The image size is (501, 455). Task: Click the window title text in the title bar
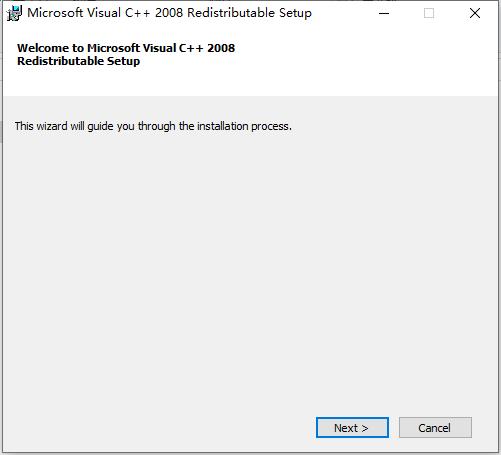[x=169, y=13]
